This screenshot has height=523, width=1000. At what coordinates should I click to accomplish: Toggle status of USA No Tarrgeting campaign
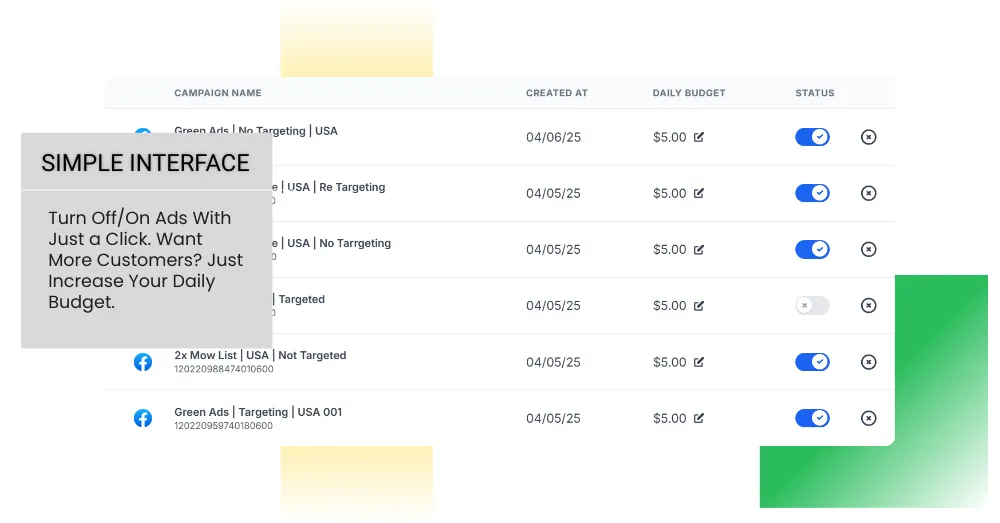point(812,249)
